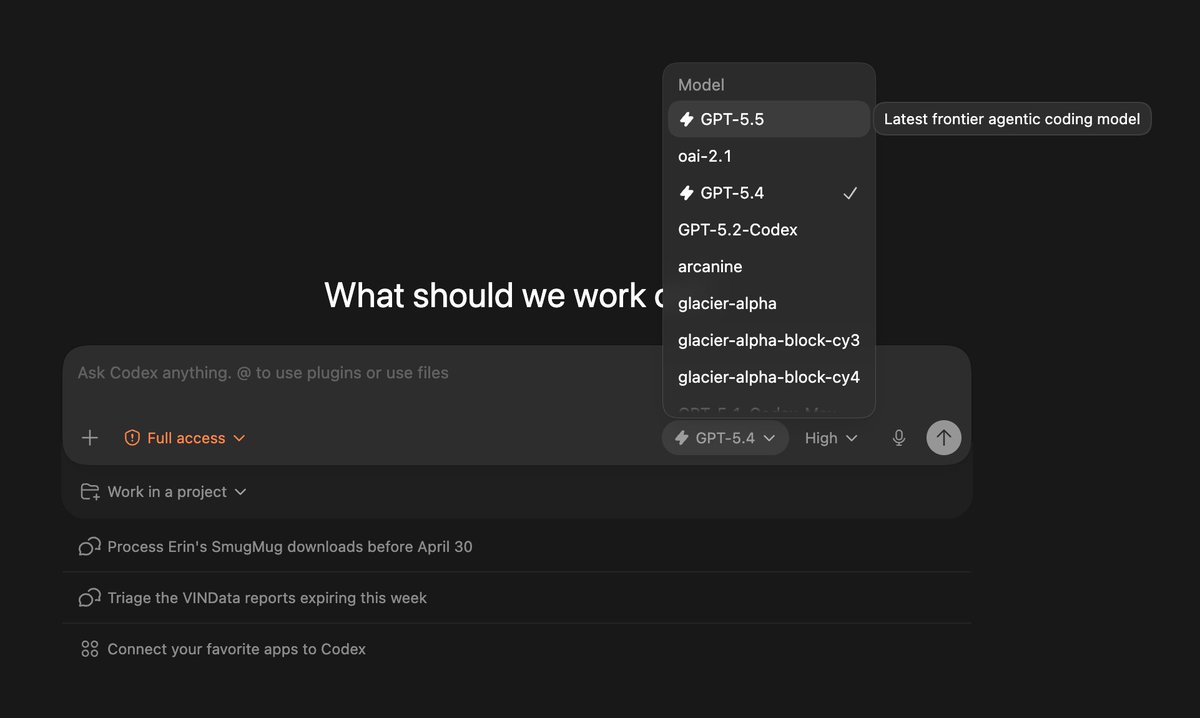The image size is (1200, 718).
Task: Select the checked GPT-5.4 menu entry
Action: coord(768,193)
